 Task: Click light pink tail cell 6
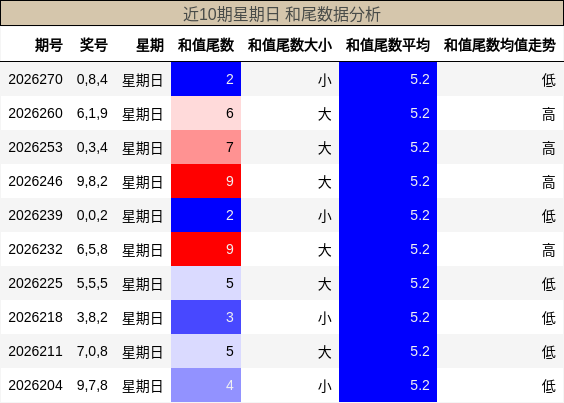(x=206, y=113)
